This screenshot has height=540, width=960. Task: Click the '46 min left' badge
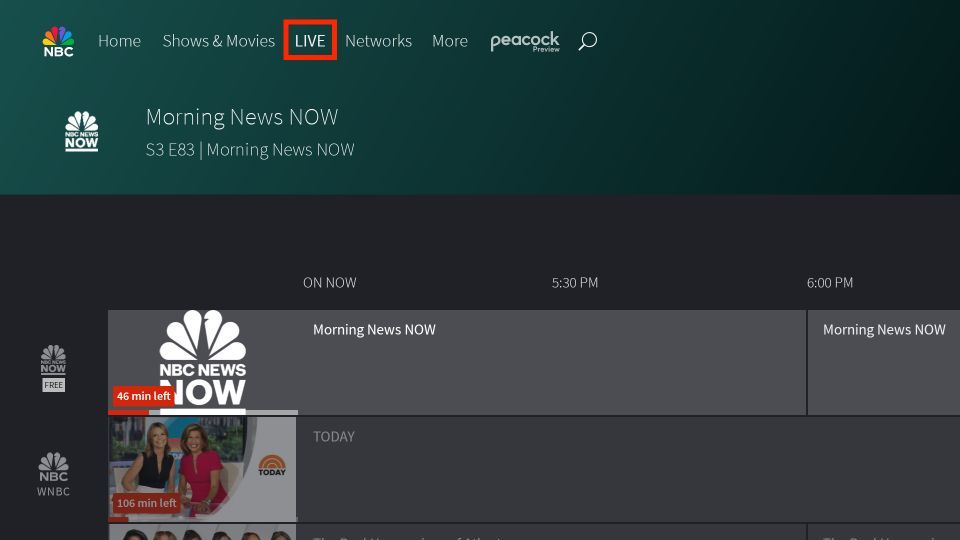144,396
